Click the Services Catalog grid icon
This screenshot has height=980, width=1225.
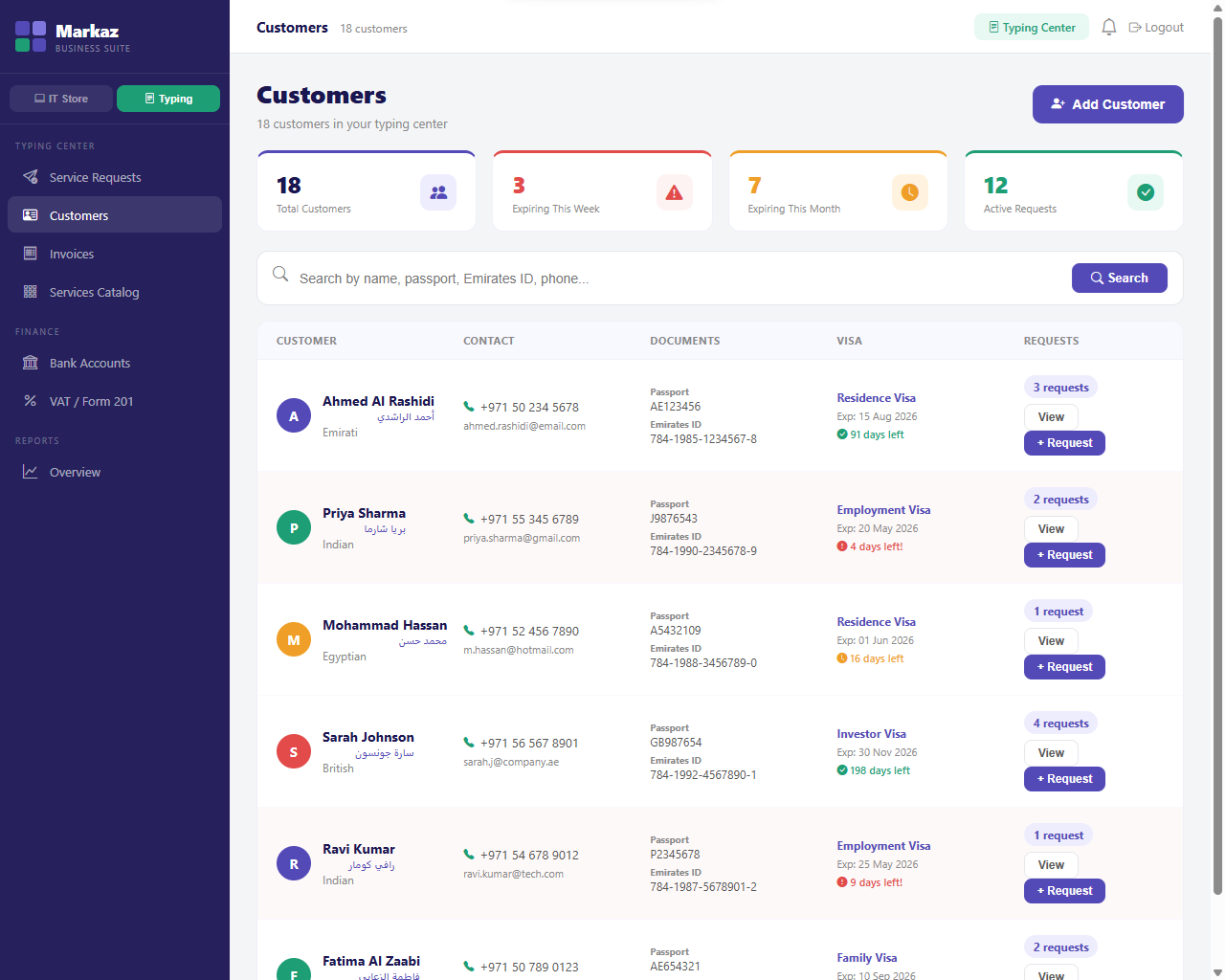coord(31,292)
